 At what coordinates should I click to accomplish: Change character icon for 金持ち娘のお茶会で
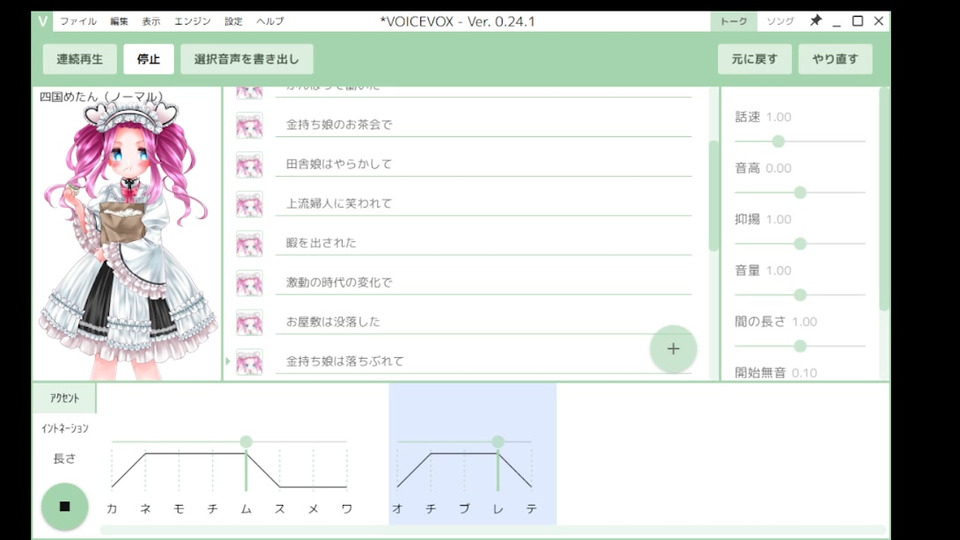pyautogui.click(x=249, y=125)
